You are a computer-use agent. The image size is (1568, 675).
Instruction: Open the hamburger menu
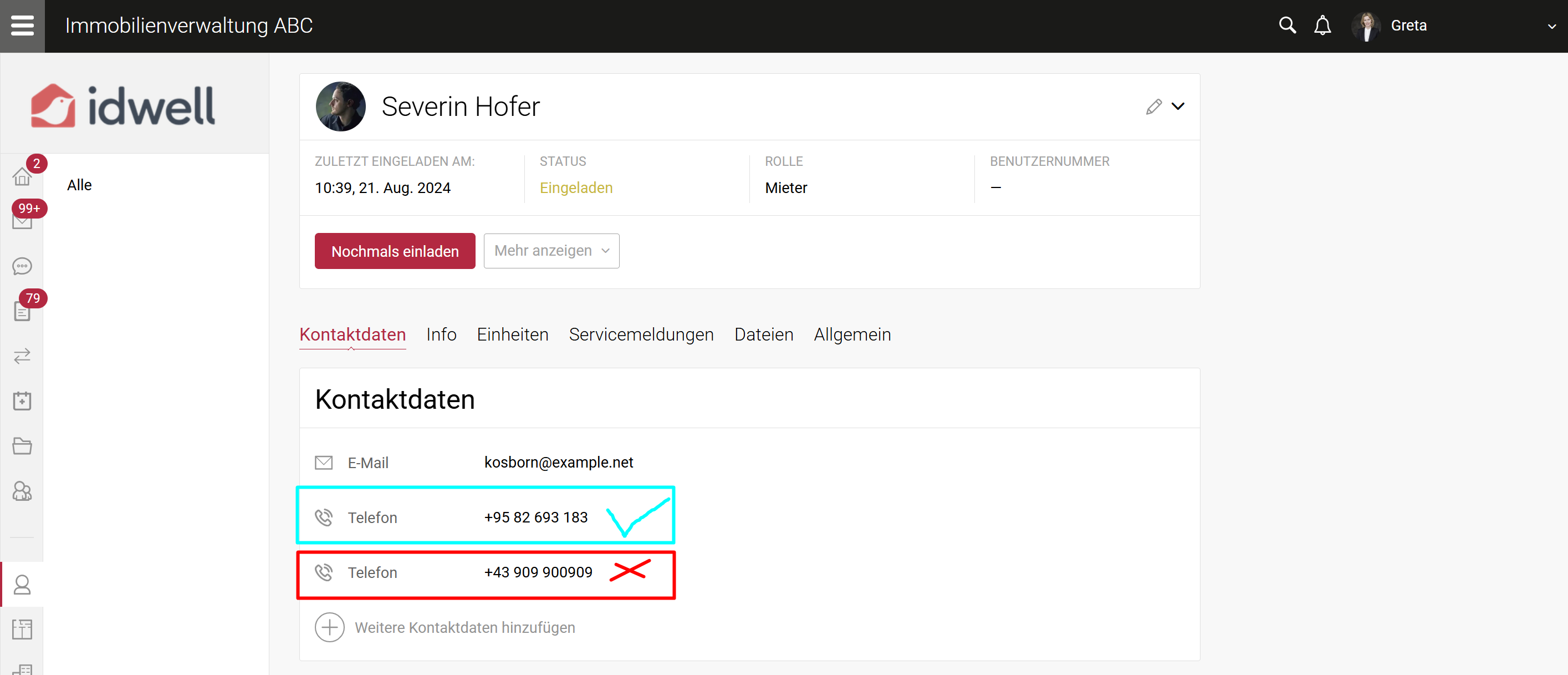(23, 26)
